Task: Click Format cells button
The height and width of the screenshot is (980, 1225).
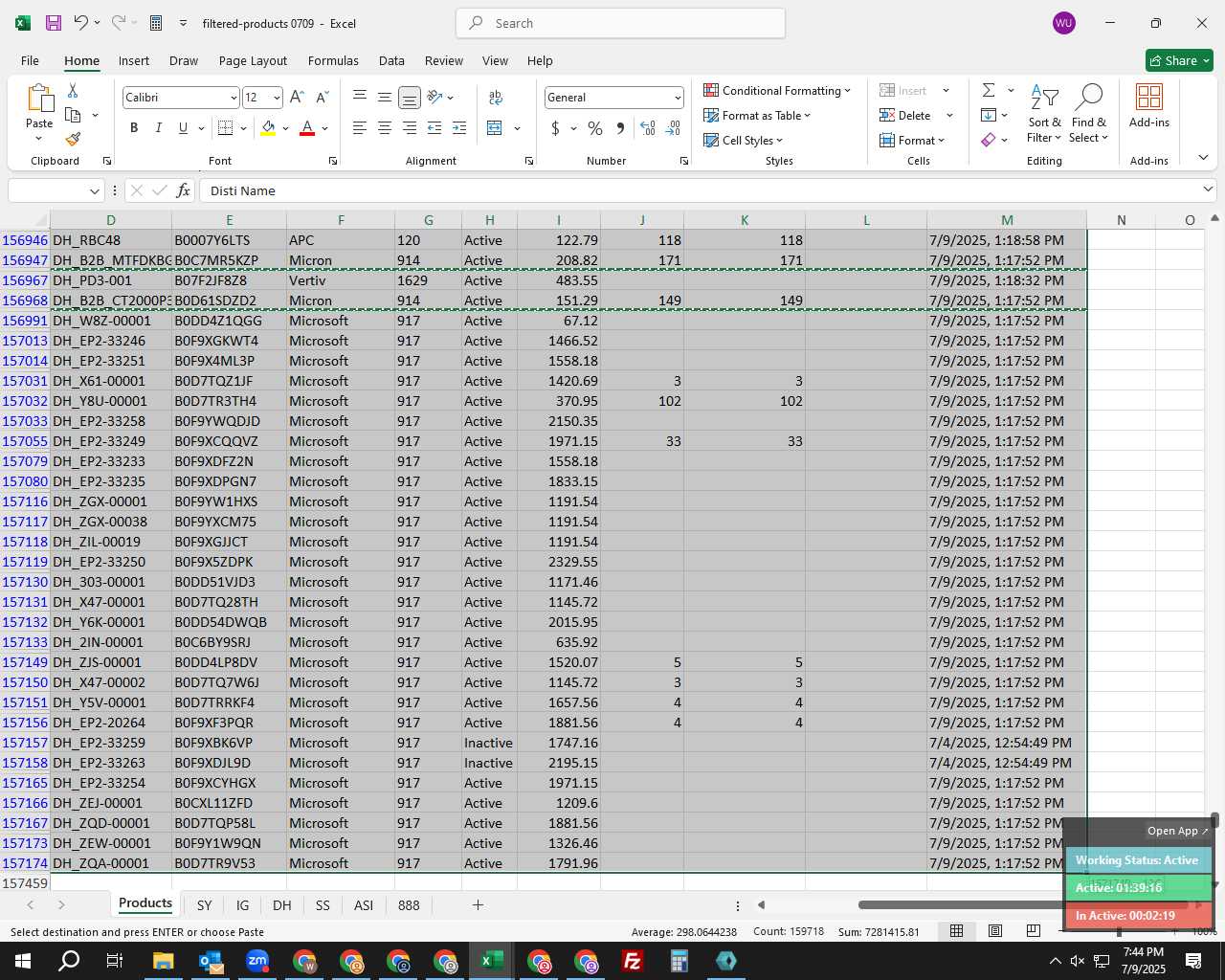Action: [913, 140]
